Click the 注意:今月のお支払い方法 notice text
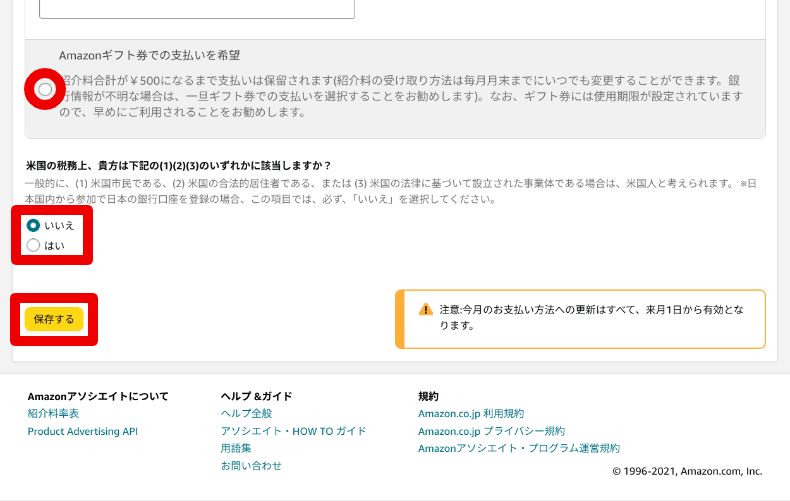Viewport: 790px width, 501px height. (591, 318)
